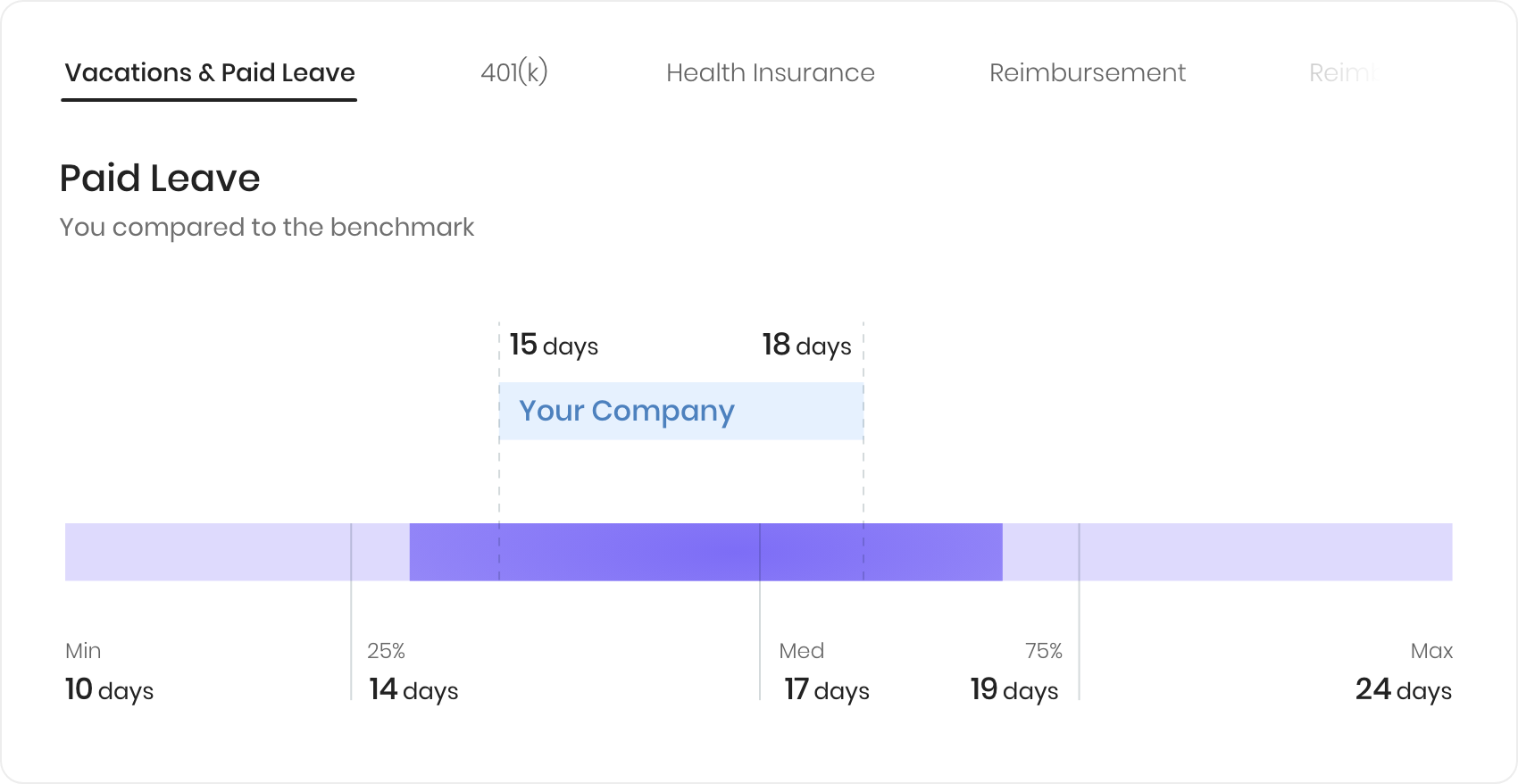Open the Health Insurance tab
The width and height of the screenshot is (1518, 784).
coord(770,73)
